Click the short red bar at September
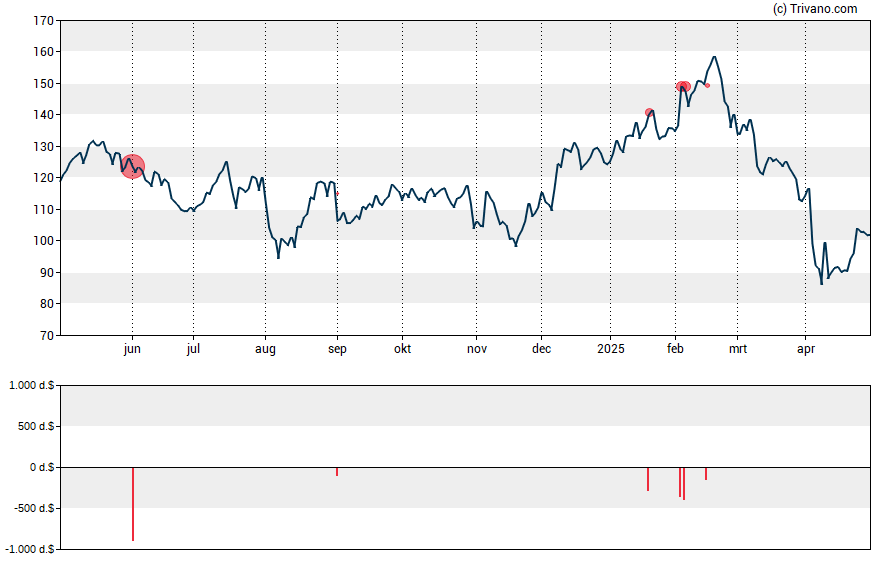 tap(337, 472)
